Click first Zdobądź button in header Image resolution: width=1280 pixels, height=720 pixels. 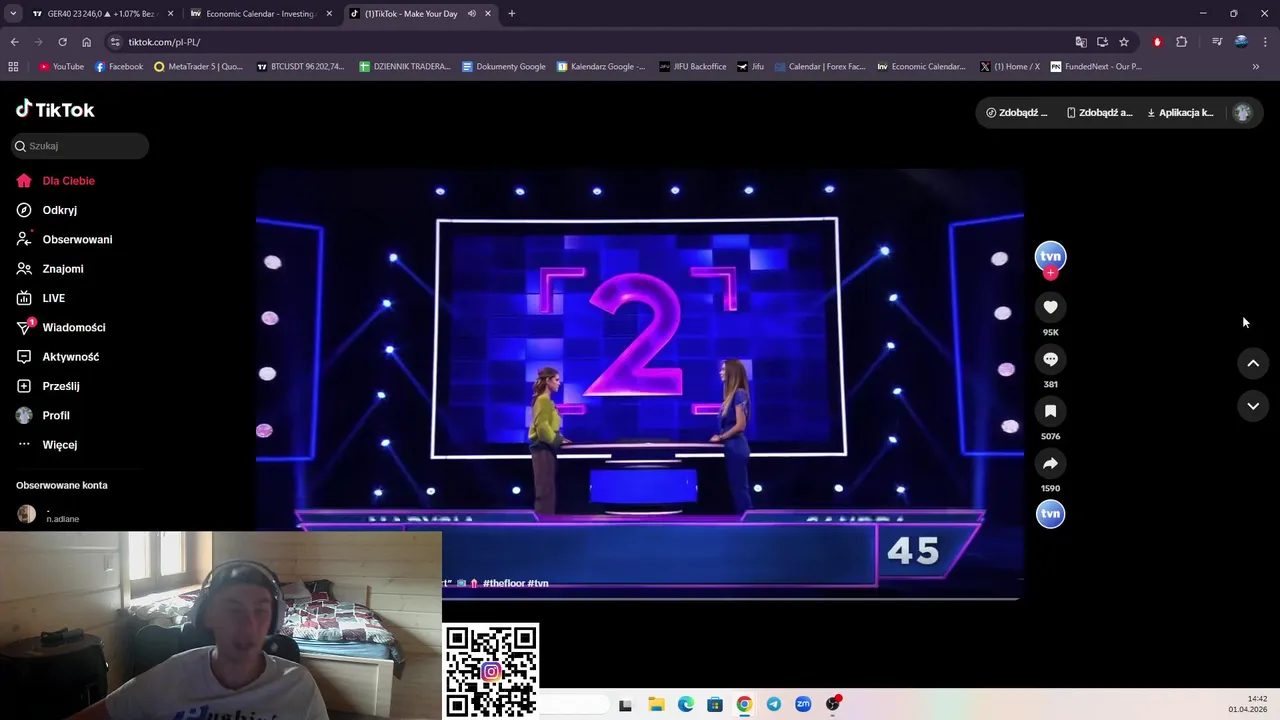coord(1017,113)
